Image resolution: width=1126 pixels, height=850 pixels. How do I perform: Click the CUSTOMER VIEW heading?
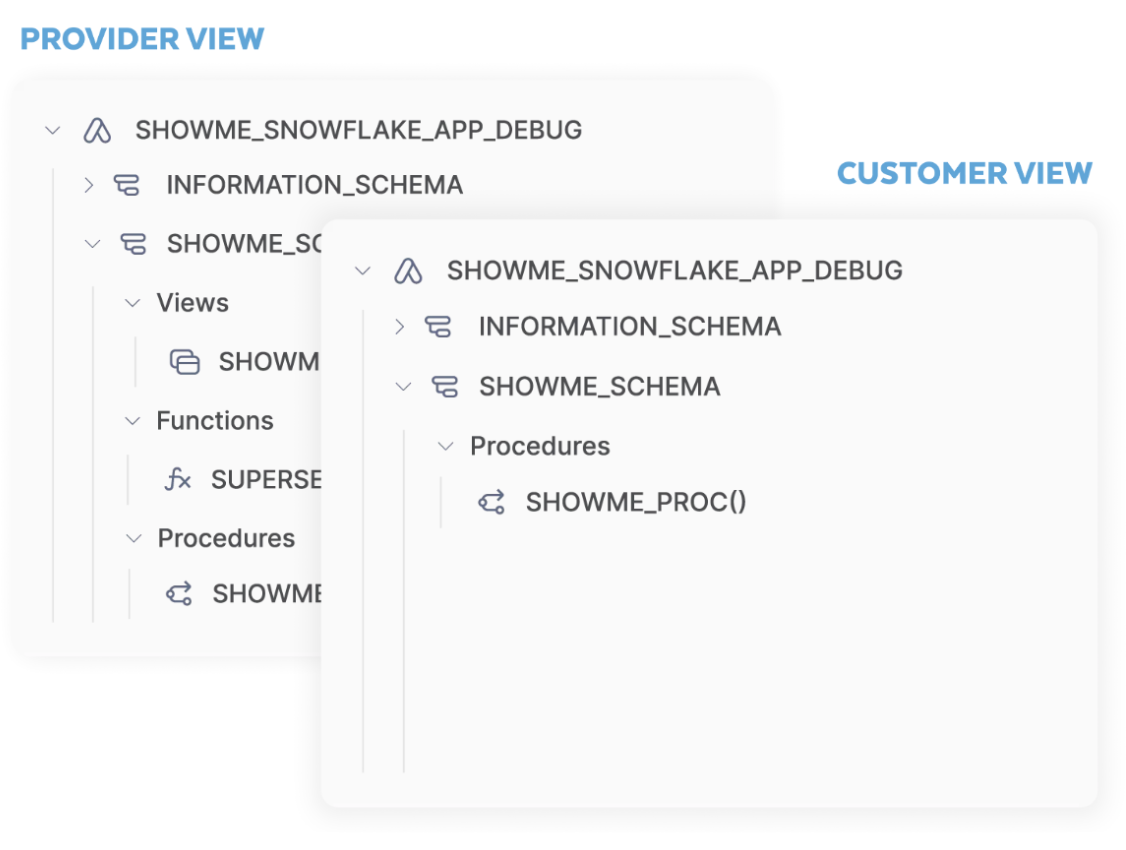pos(964,174)
